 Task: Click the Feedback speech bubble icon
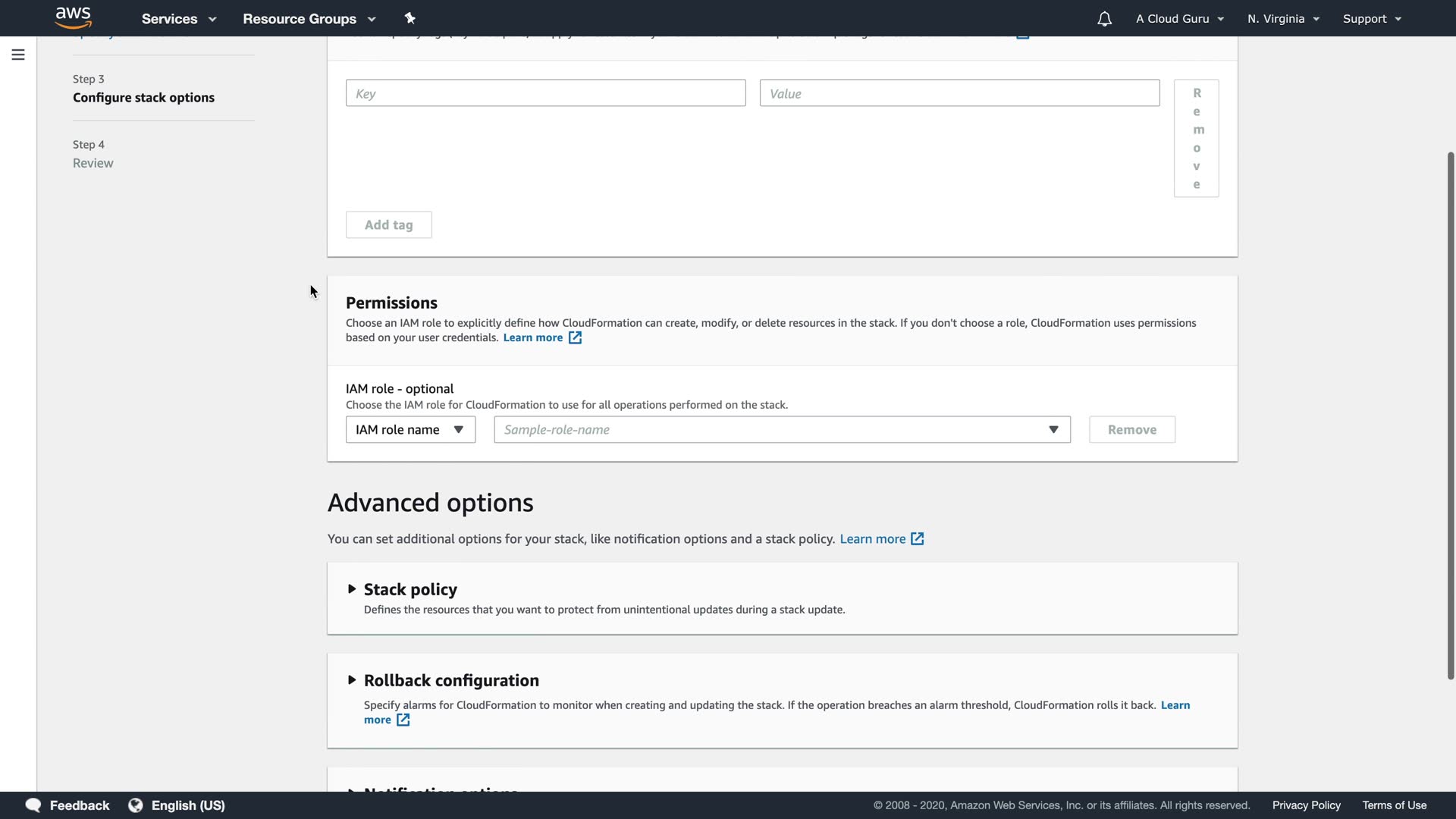click(33, 805)
